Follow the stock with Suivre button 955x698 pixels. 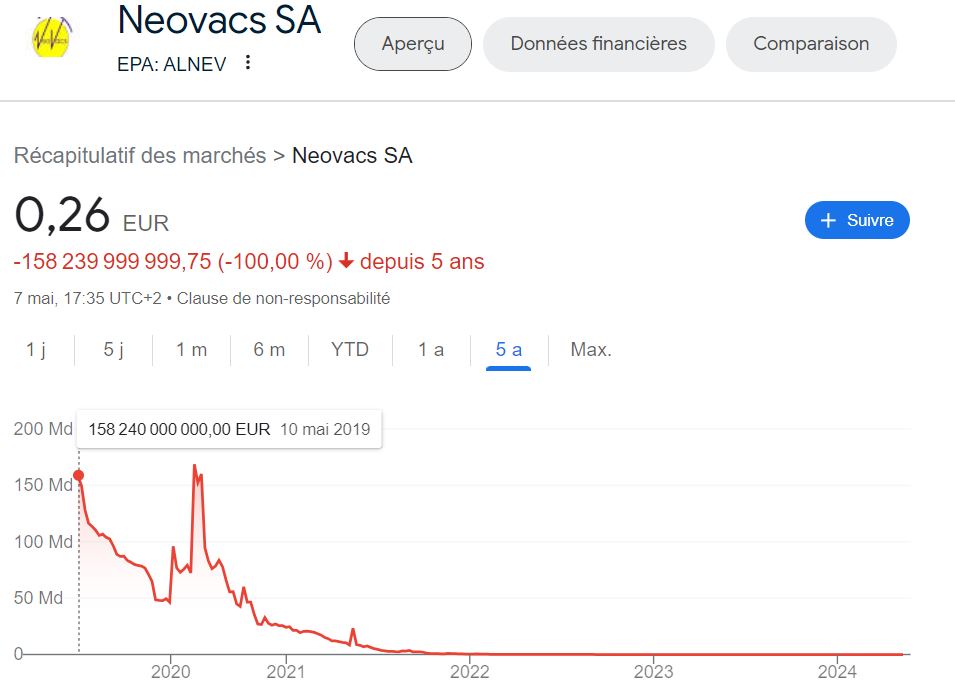[x=857, y=220]
